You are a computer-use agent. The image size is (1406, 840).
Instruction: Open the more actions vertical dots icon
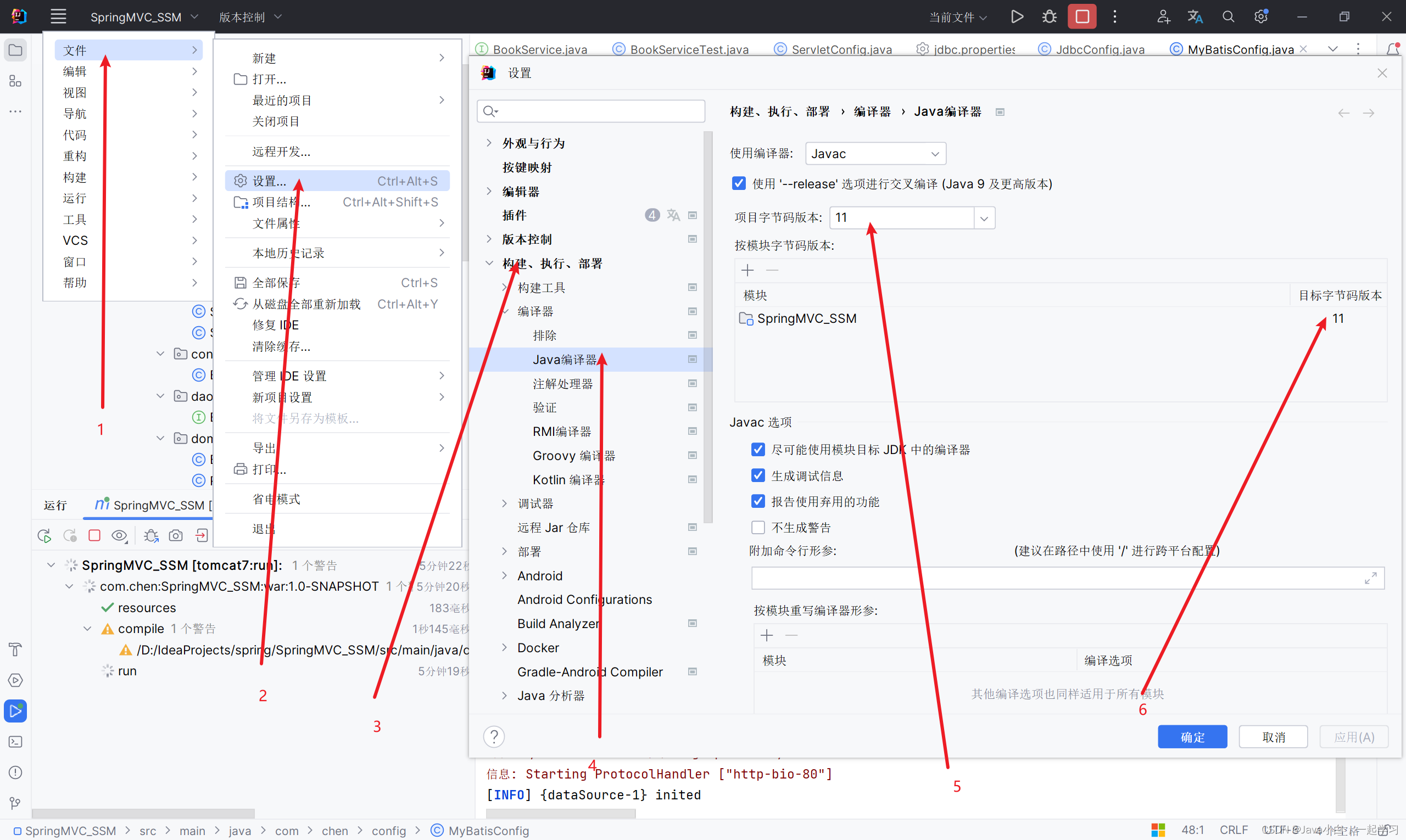coord(1114,16)
